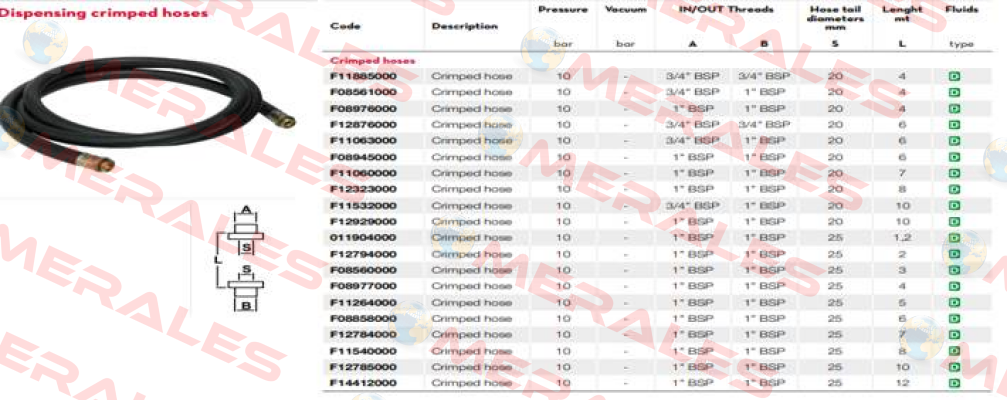Select product code F11060000
This screenshot has height=400, width=1007.
[363, 173]
